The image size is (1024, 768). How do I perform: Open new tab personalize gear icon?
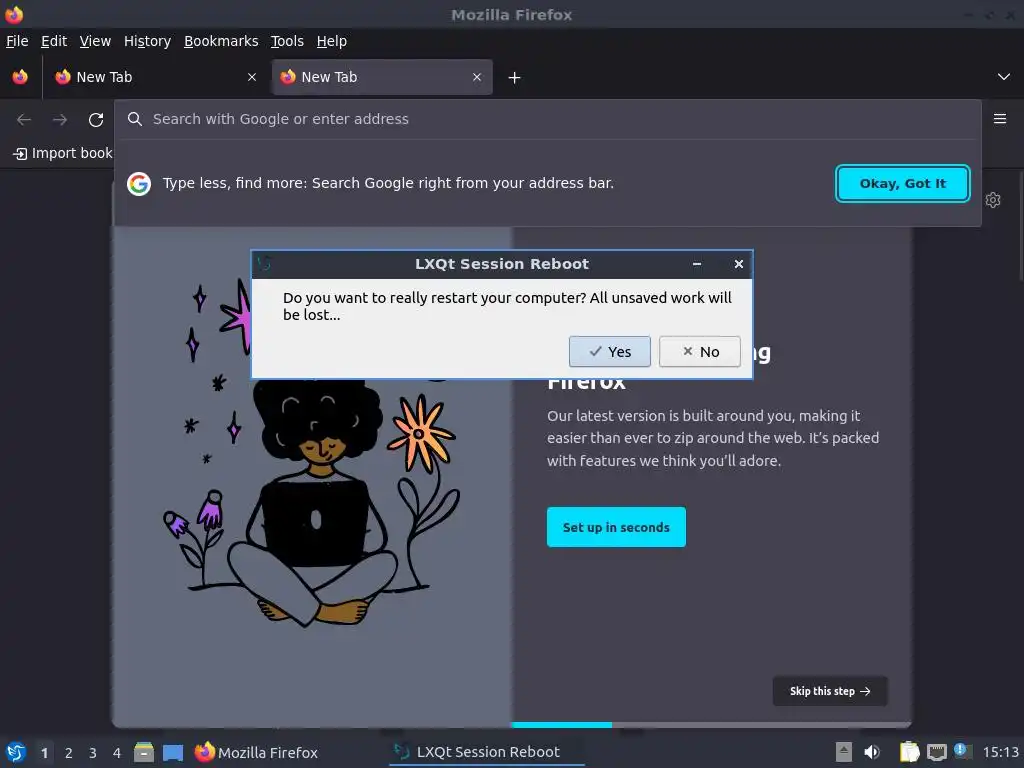point(993,200)
